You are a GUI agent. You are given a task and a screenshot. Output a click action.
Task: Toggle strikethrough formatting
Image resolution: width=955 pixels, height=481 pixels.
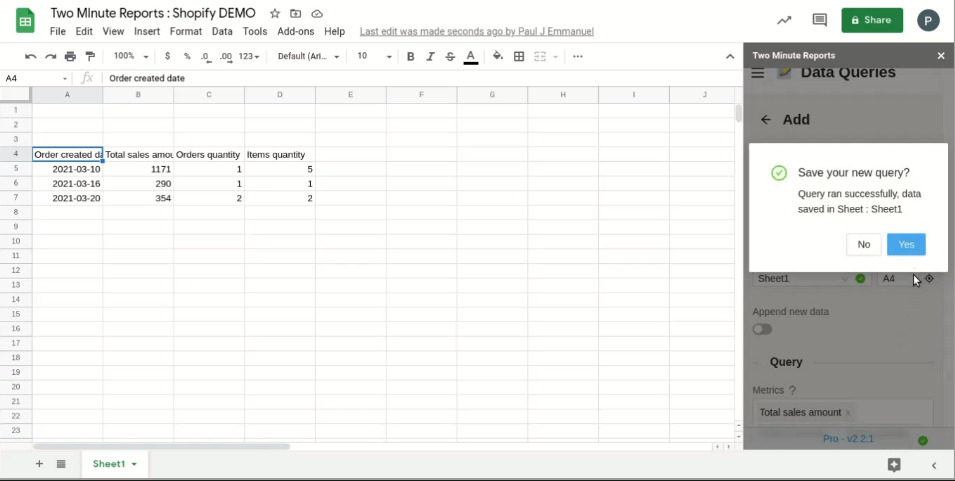pyautogui.click(x=450, y=56)
